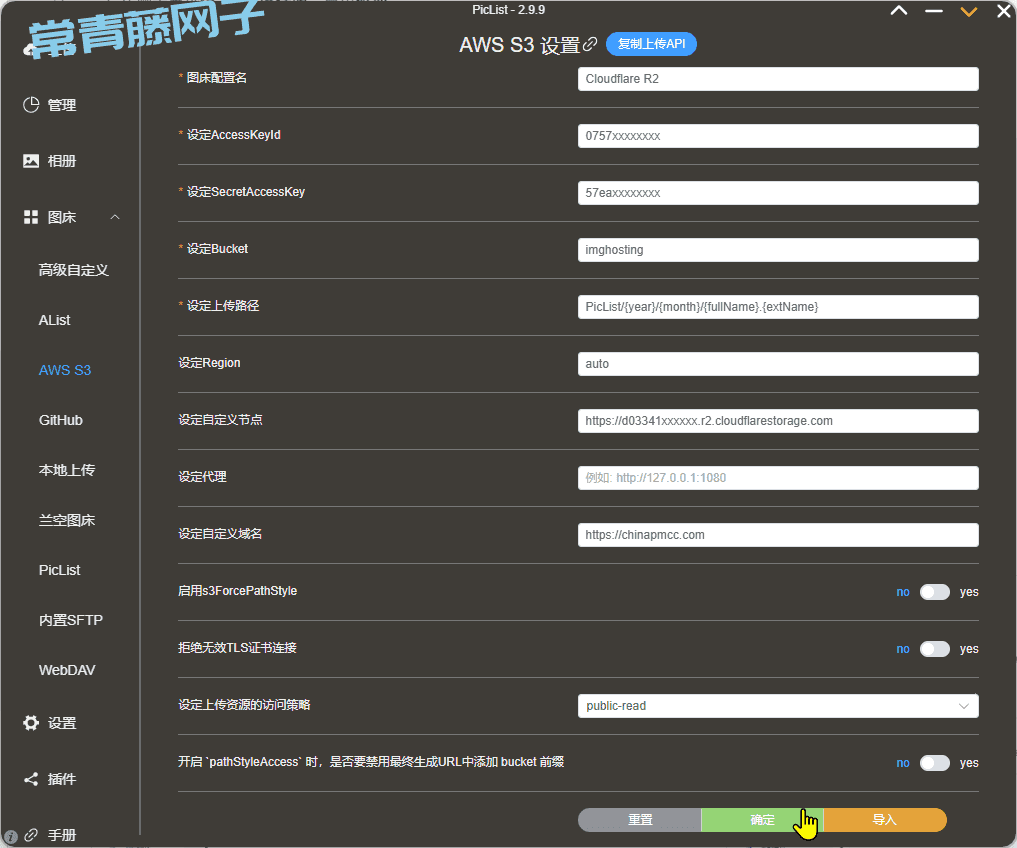This screenshot has height=848, width=1017.
Task: Open the 手册 manual link icon
Action: click(31, 835)
